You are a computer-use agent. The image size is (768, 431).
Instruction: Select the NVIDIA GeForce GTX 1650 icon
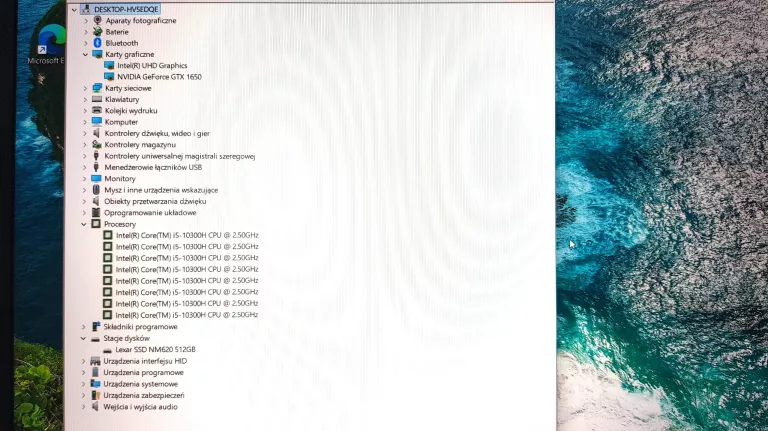tap(109, 77)
